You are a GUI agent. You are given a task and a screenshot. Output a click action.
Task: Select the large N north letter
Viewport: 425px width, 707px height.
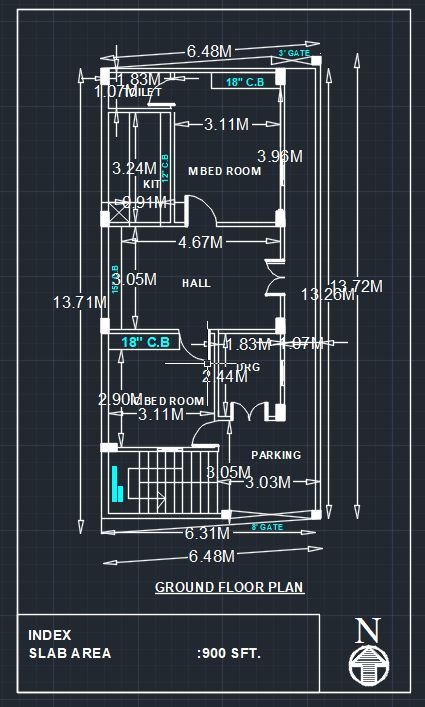(x=368, y=631)
